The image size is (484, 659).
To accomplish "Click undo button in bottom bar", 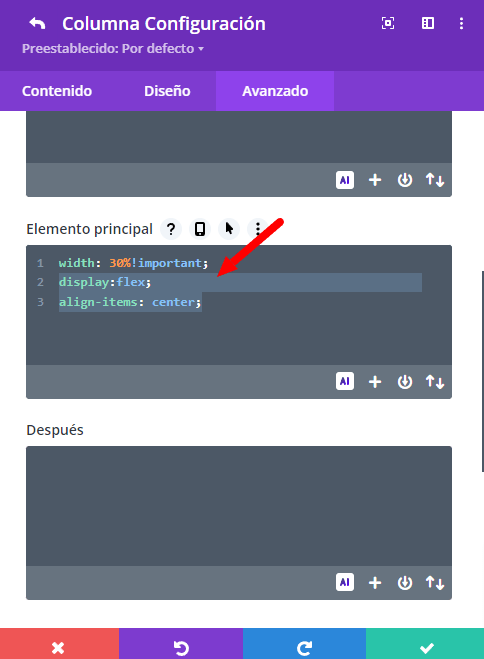I will pos(181,644).
